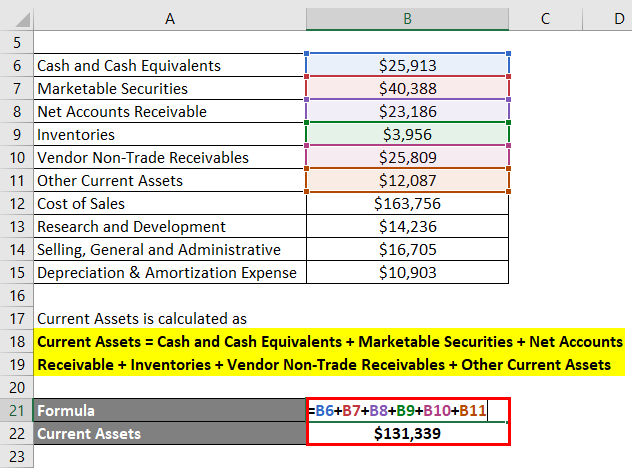Click the 'Other Current Assets' cell

pyautogui.click(x=170, y=180)
